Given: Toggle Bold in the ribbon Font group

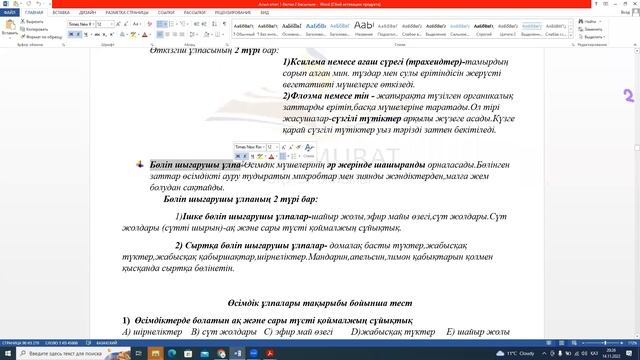Looking at the screenshot, I should tap(71, 34).
